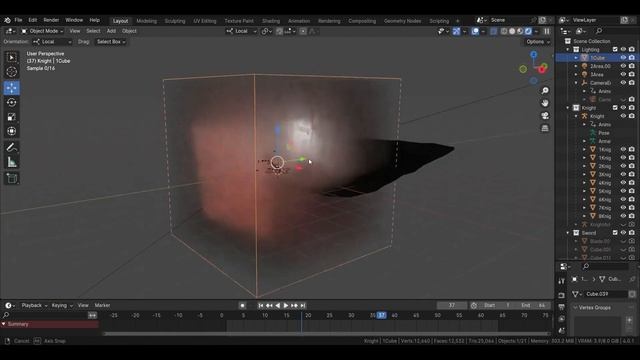640x360 pixels.
Task: Expand the 1Cube outliner row
Action: 576,58
